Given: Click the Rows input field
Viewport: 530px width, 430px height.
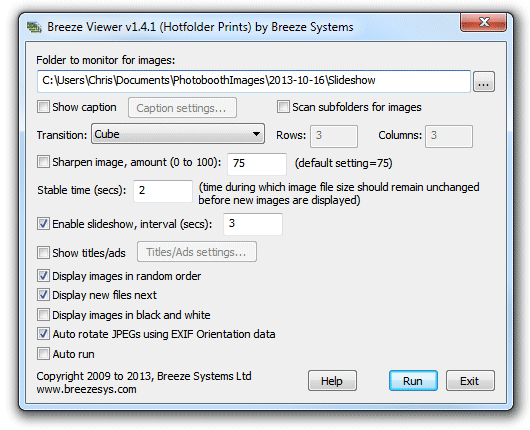Looking at the screenshot, I should pos(334,136).
